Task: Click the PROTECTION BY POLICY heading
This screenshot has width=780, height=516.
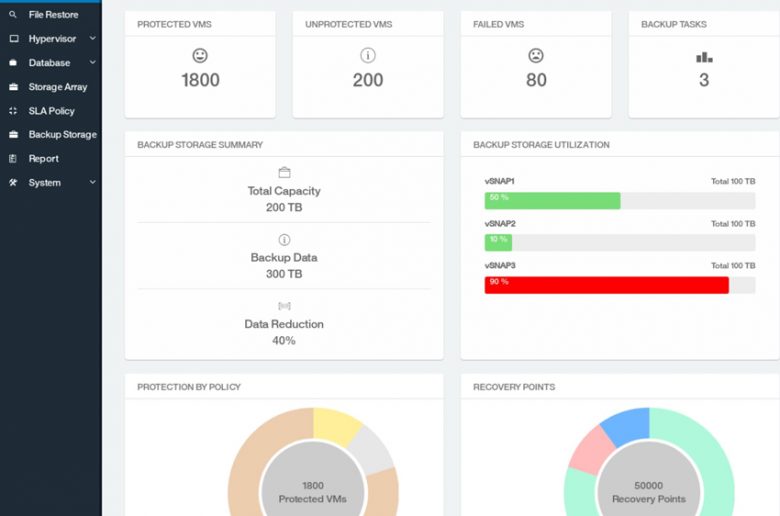Action: coord(189,387)
